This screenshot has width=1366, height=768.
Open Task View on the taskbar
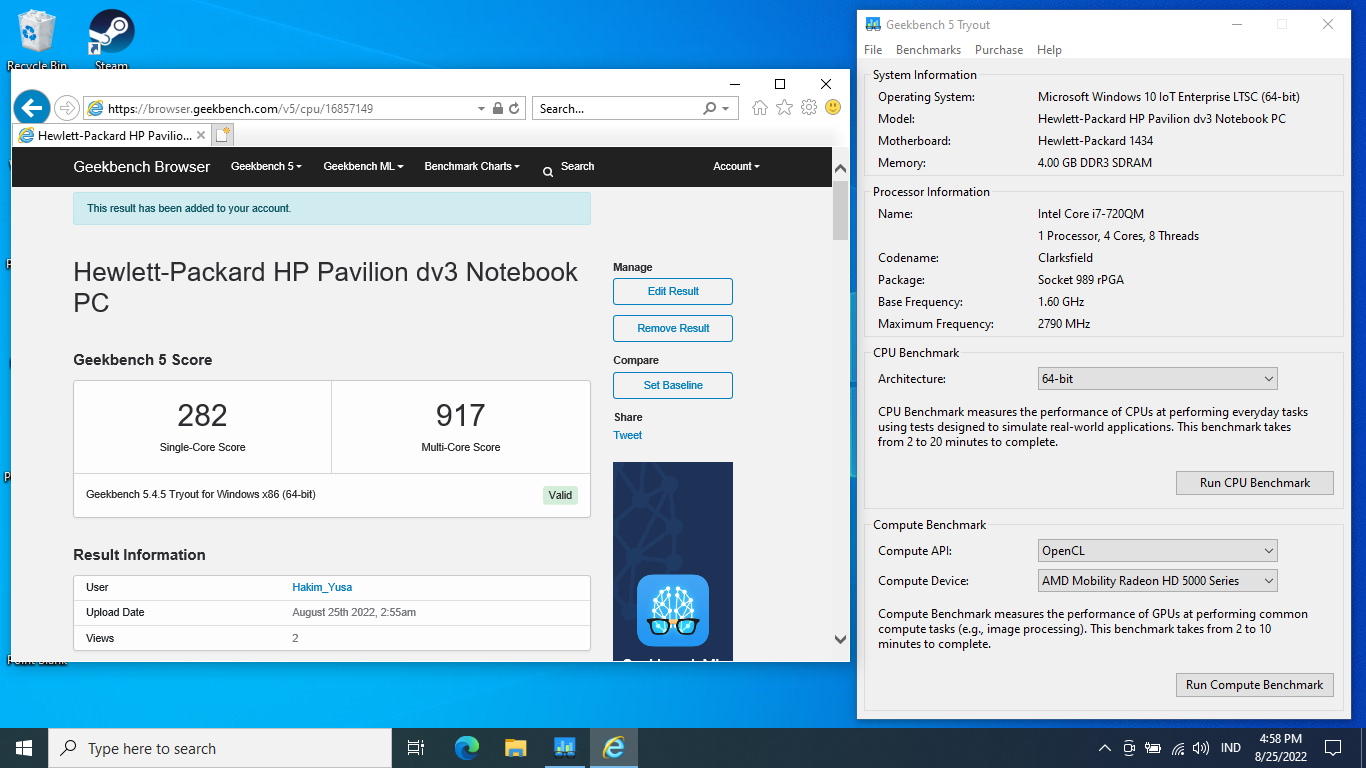click(x=416, y=748)
